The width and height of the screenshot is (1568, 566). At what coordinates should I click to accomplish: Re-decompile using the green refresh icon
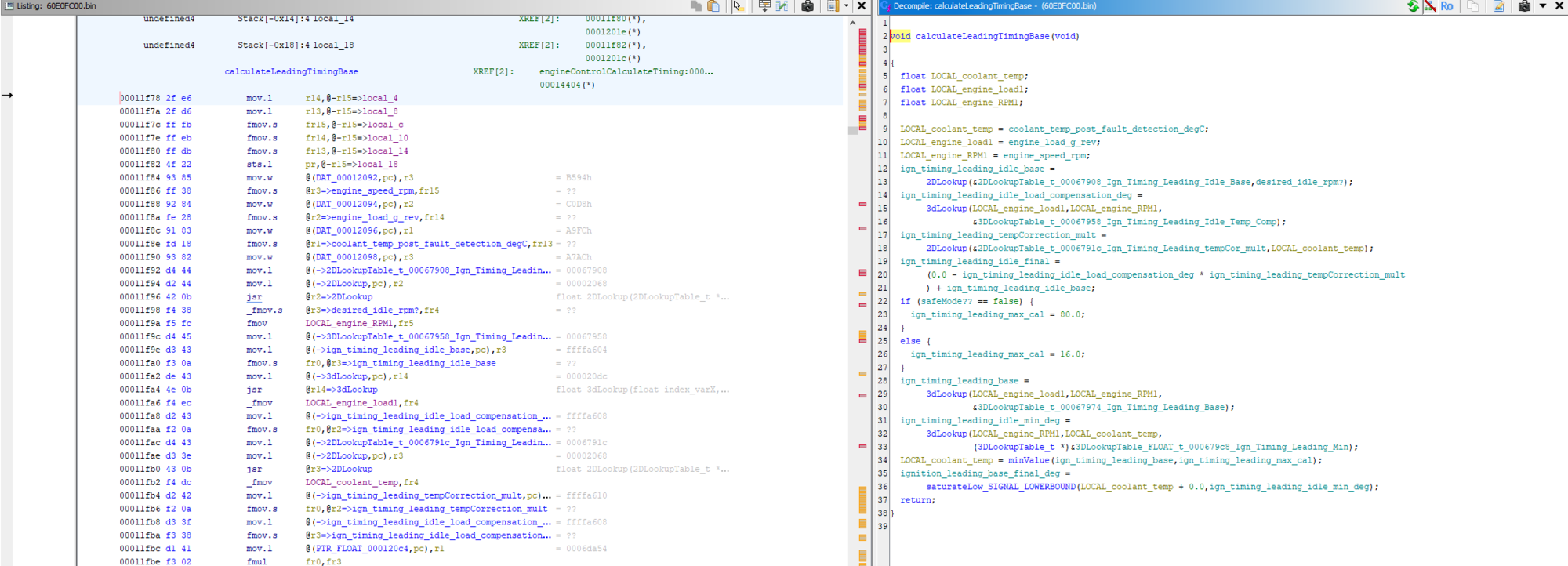pyautogui.click(x=1413, y=6)
